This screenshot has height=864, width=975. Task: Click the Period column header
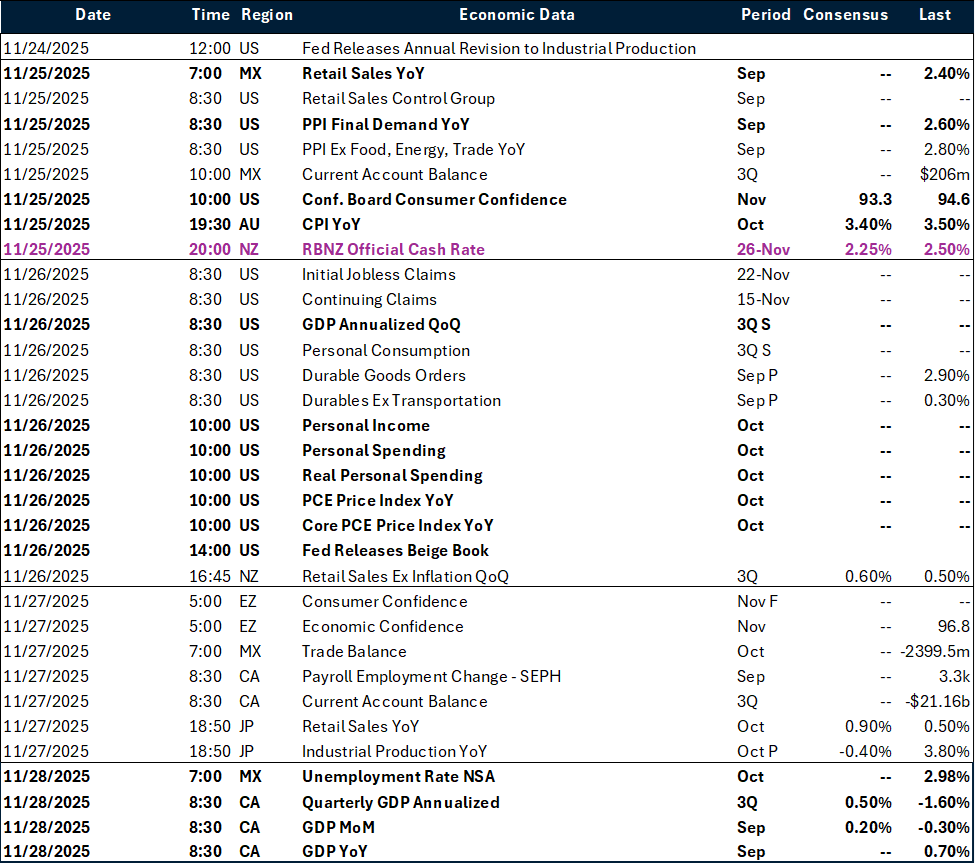pyautogui.click(x=765, y=15)
